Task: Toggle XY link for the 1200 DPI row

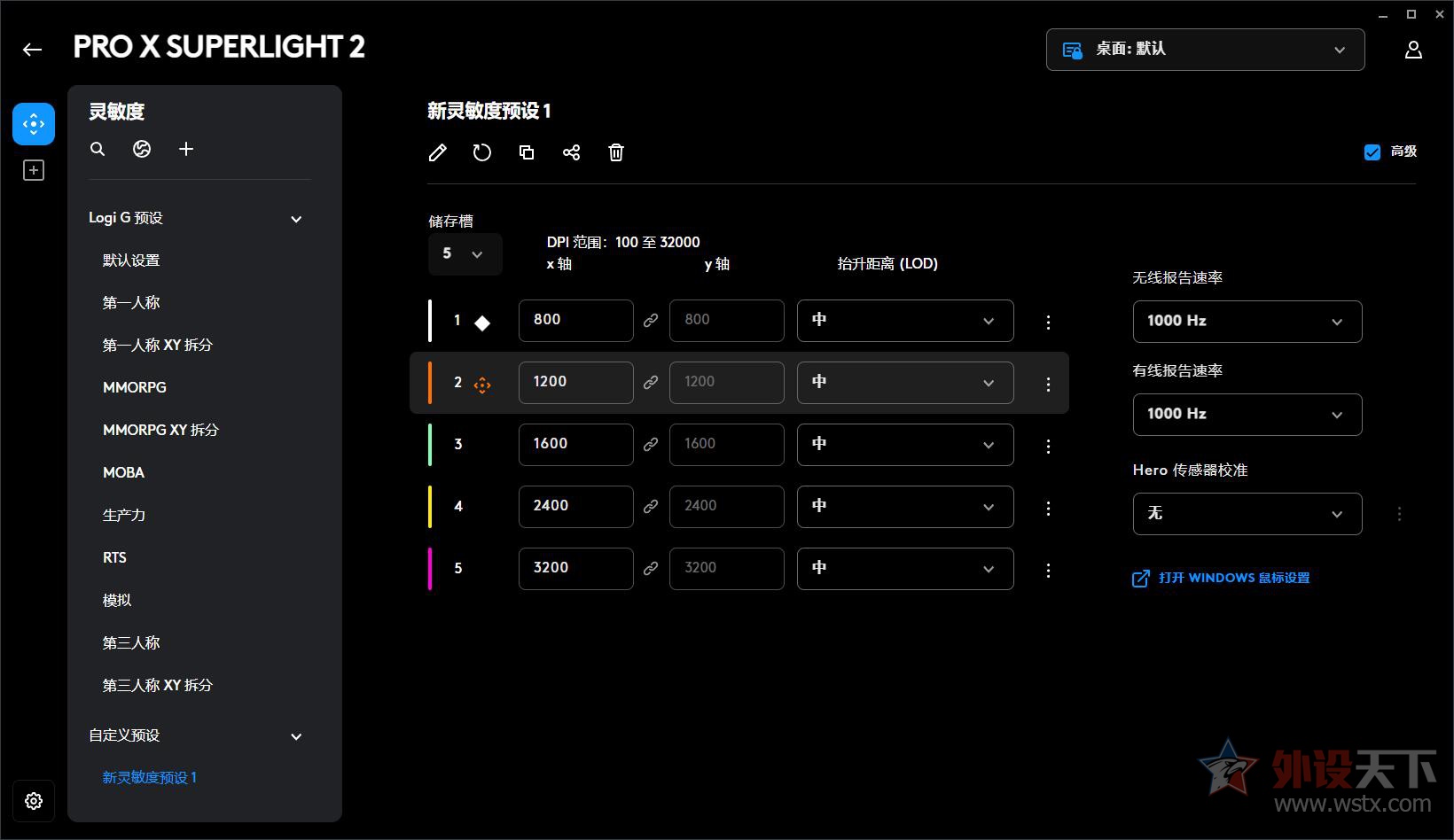Action: click(x=651, y=383)
